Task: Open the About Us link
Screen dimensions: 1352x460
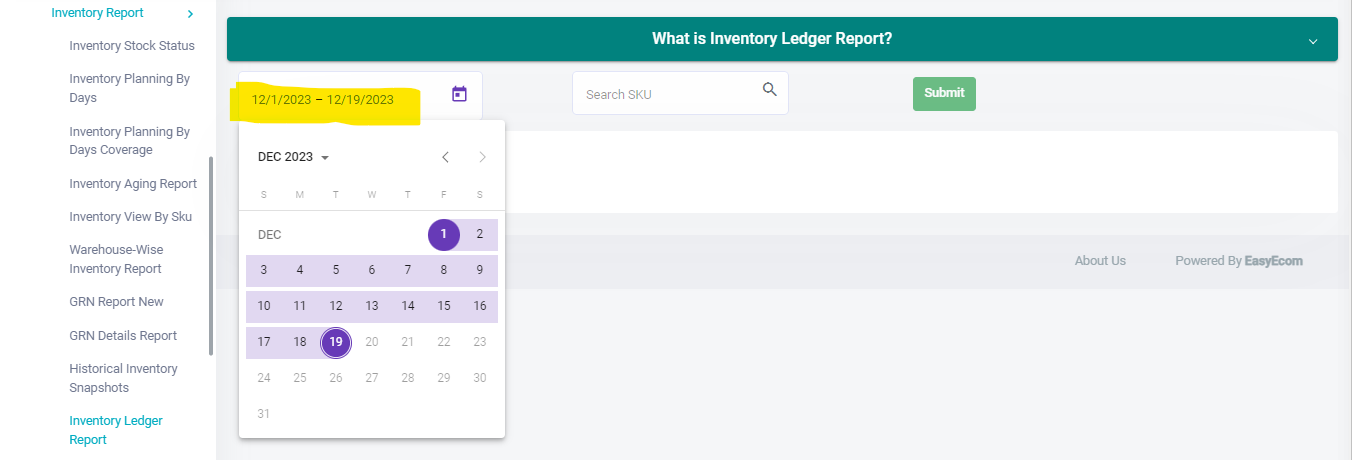Action: pos(1100,261)
